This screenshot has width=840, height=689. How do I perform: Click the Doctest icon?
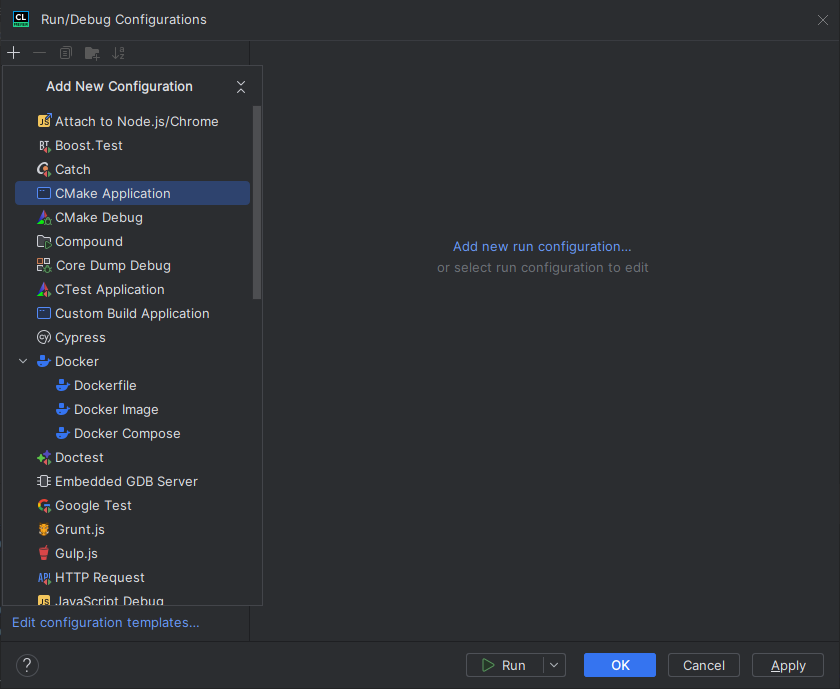44,458
